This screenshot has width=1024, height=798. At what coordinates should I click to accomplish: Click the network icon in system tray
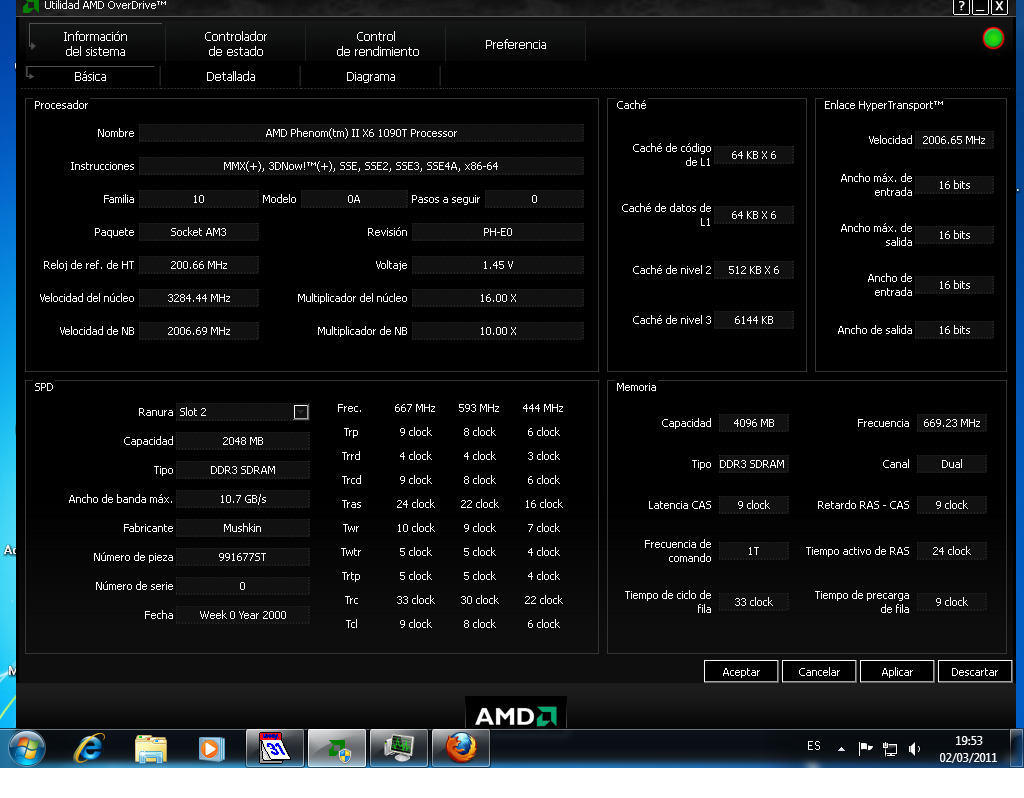click(889, 749)
